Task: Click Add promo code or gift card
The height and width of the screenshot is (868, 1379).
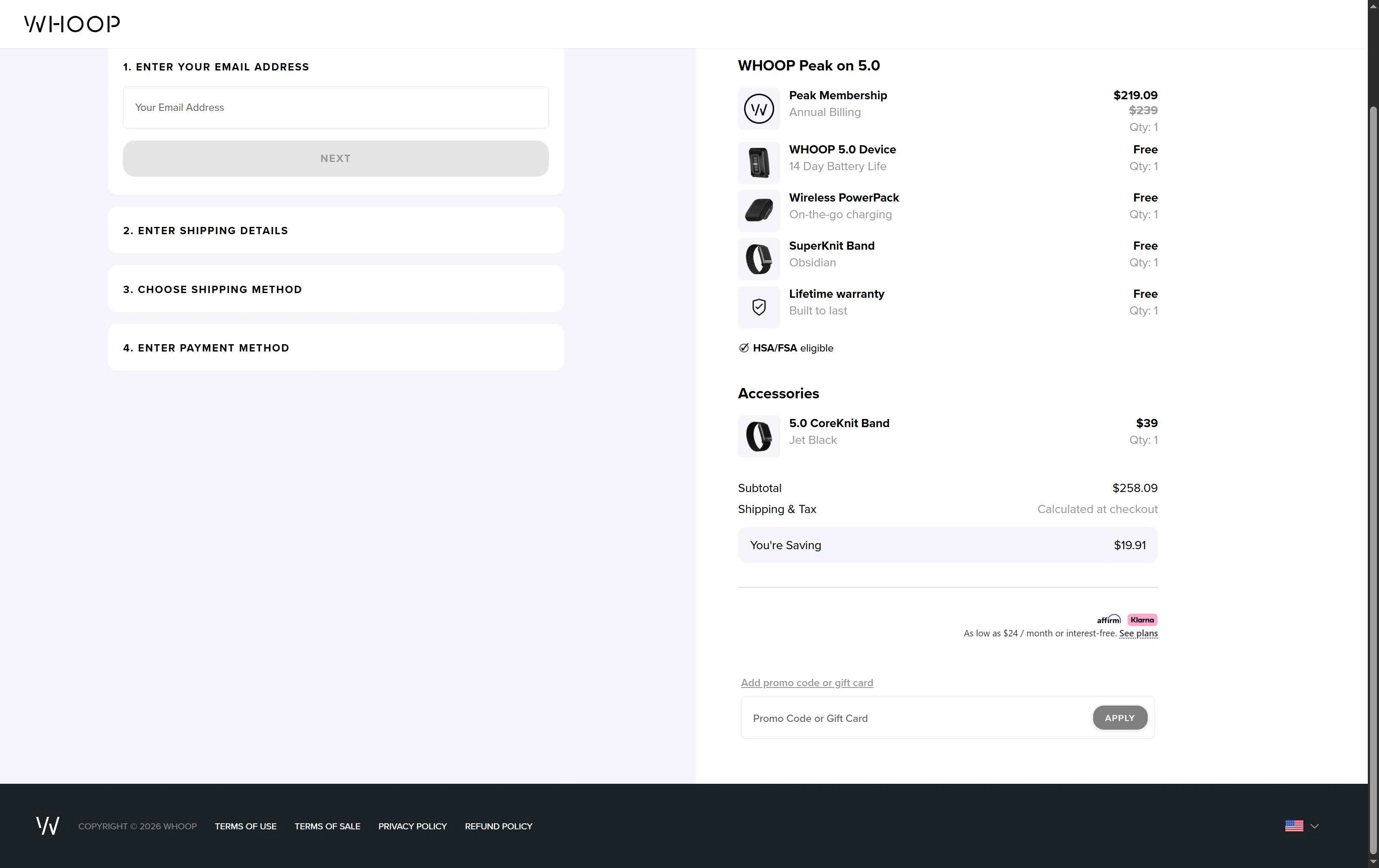Action: [807, 682]
